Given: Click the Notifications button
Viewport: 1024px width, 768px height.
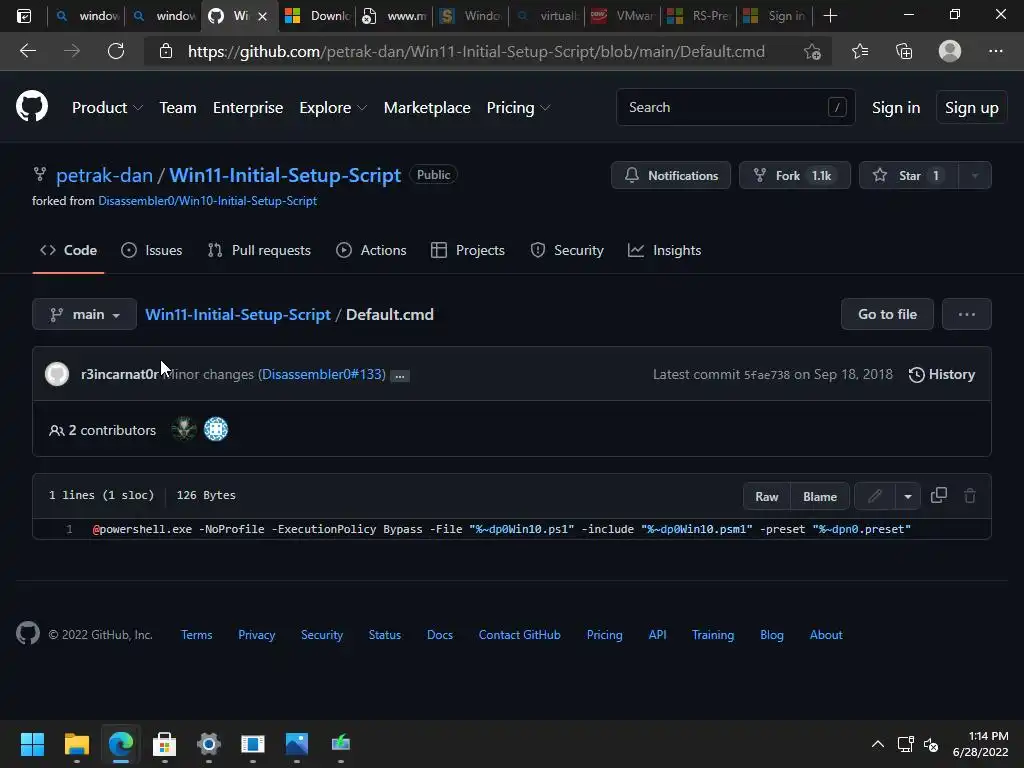Looking at the screenshot, I should point(671,175).
